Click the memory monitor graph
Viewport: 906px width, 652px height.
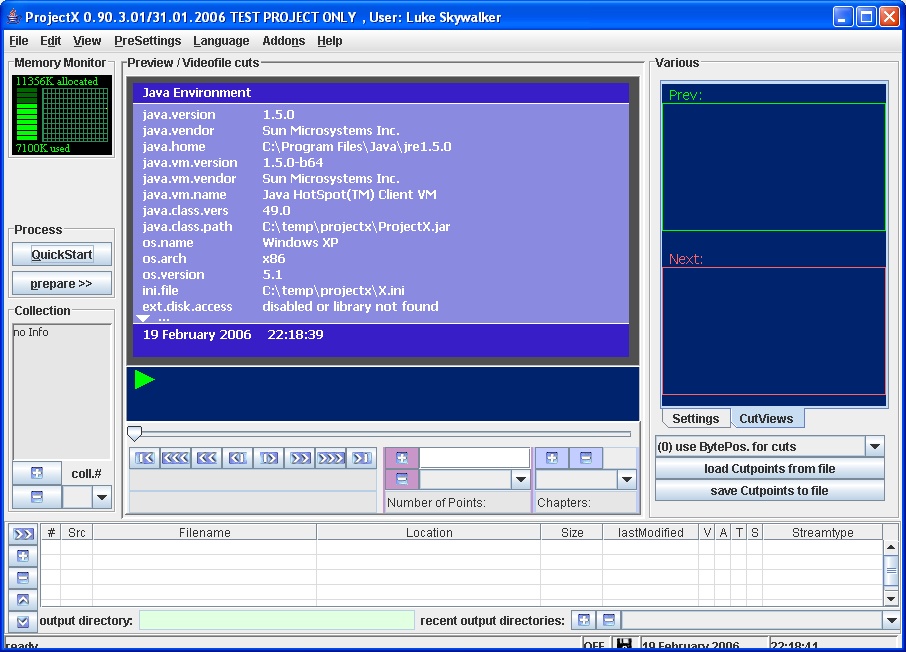click(61, 115)
